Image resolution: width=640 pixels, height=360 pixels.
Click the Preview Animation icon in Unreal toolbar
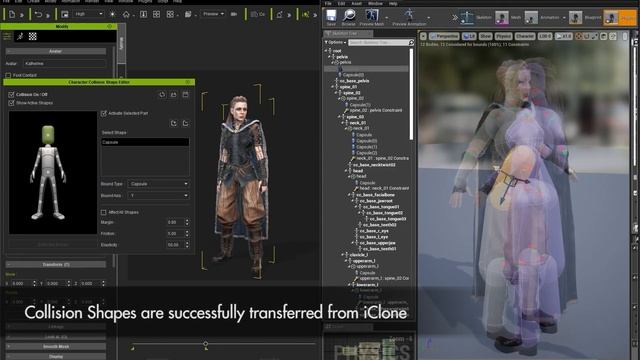[409, 17]
